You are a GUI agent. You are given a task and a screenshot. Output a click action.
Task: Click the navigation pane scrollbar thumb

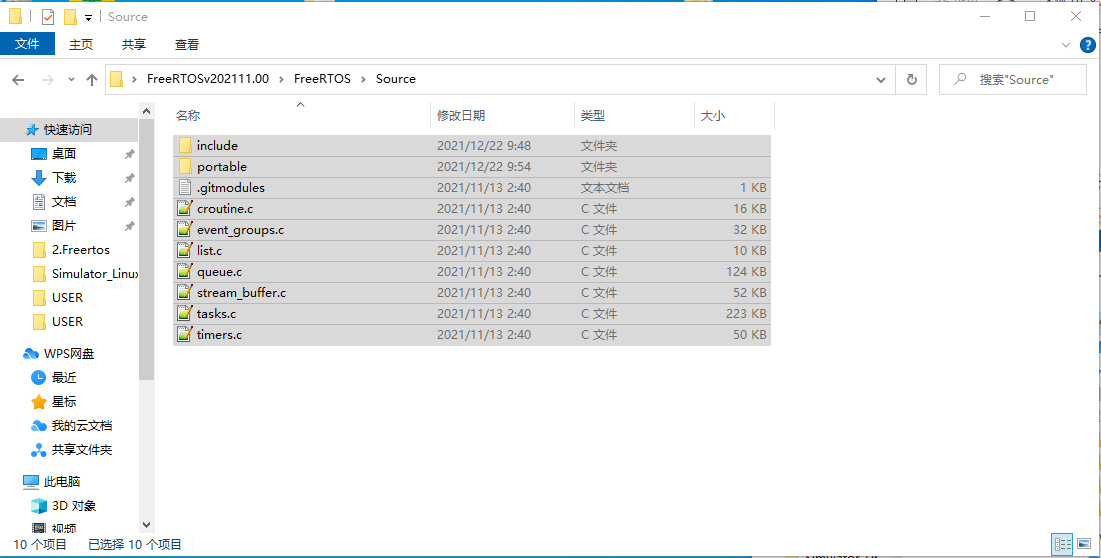pyautogui.click(x=146, y=249)
